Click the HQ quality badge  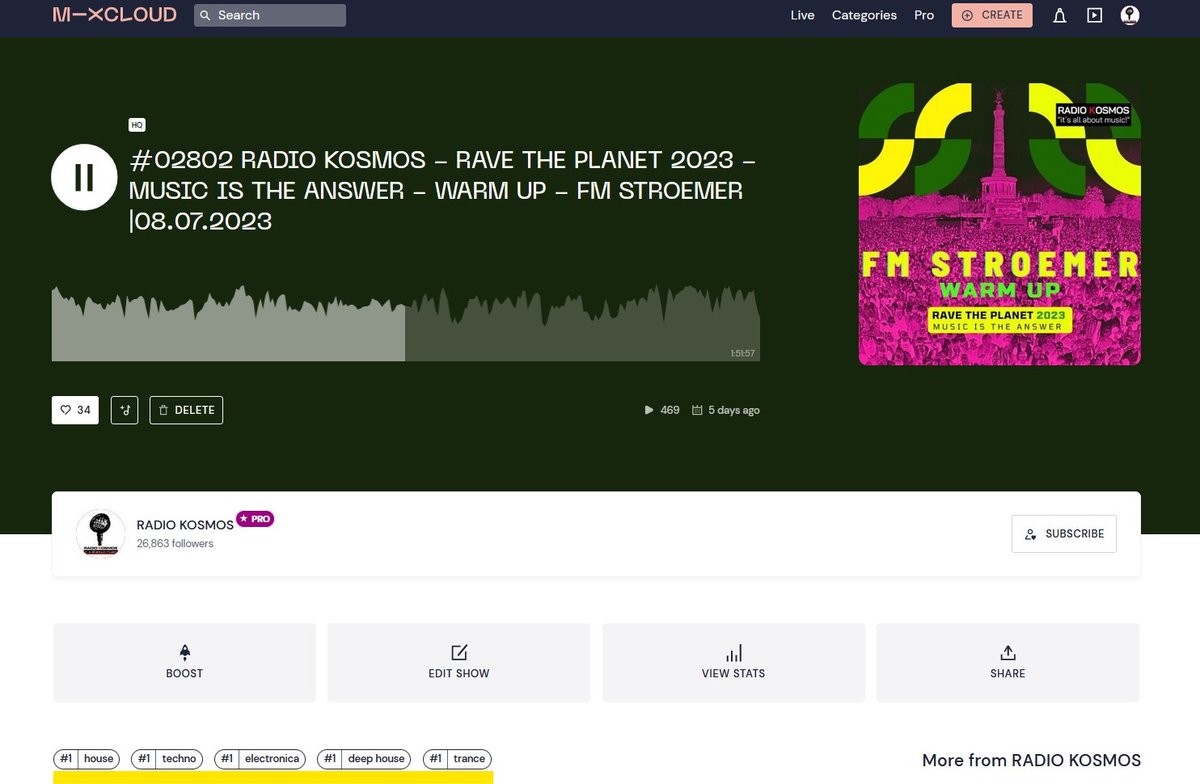click(137, 125)
